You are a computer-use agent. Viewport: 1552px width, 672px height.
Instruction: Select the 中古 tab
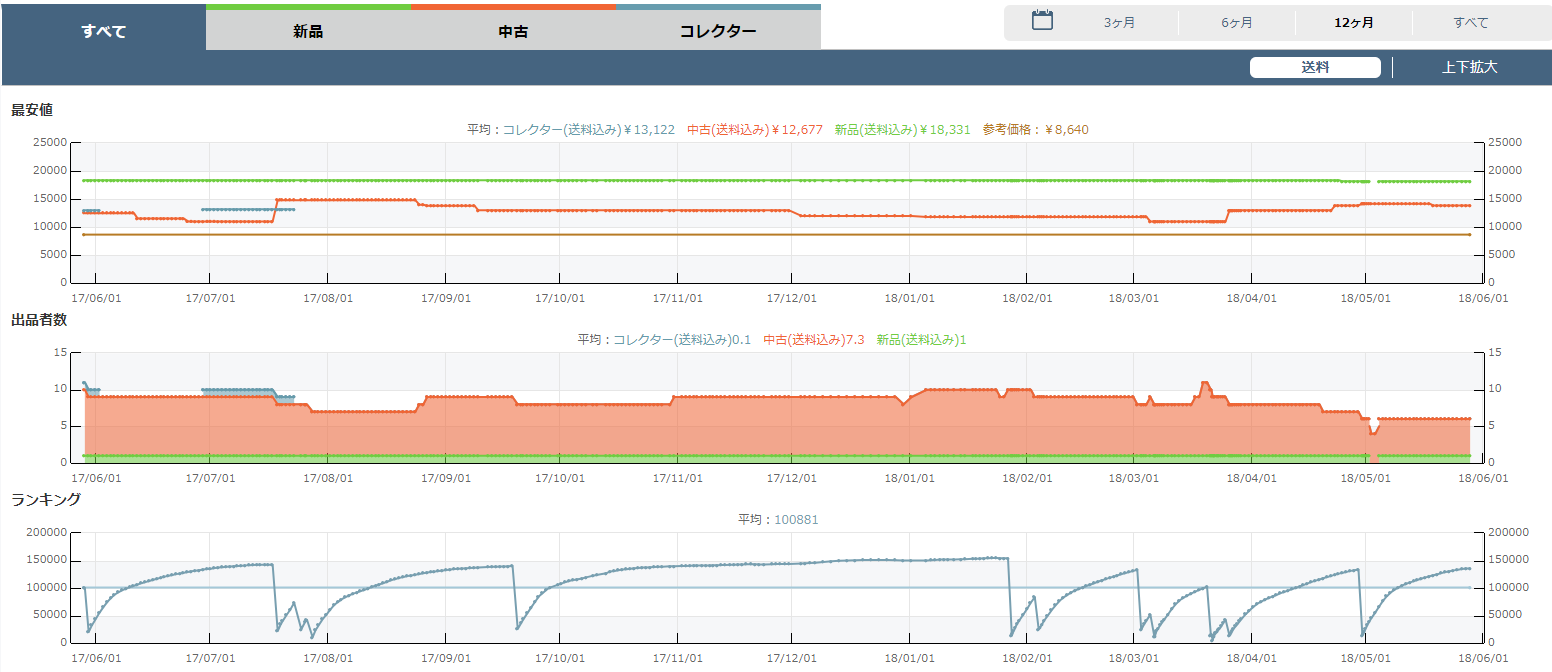click(513, 31)
